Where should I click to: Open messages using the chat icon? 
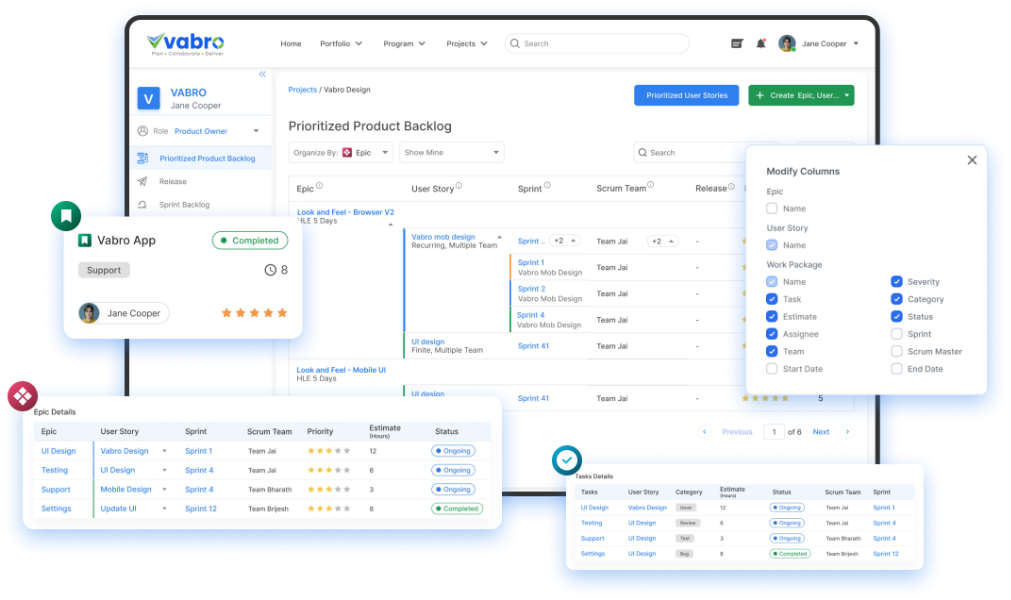click(x=737, y=43)
